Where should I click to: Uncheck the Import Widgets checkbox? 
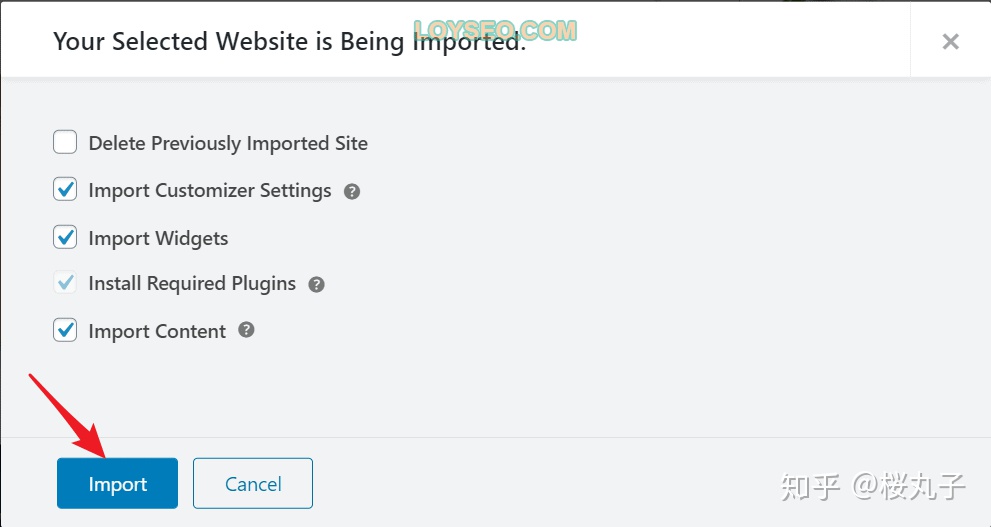point(65,237)
